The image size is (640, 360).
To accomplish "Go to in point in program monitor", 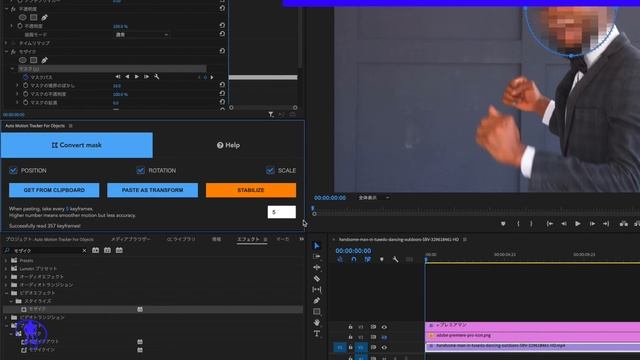I will click(550, 224).
